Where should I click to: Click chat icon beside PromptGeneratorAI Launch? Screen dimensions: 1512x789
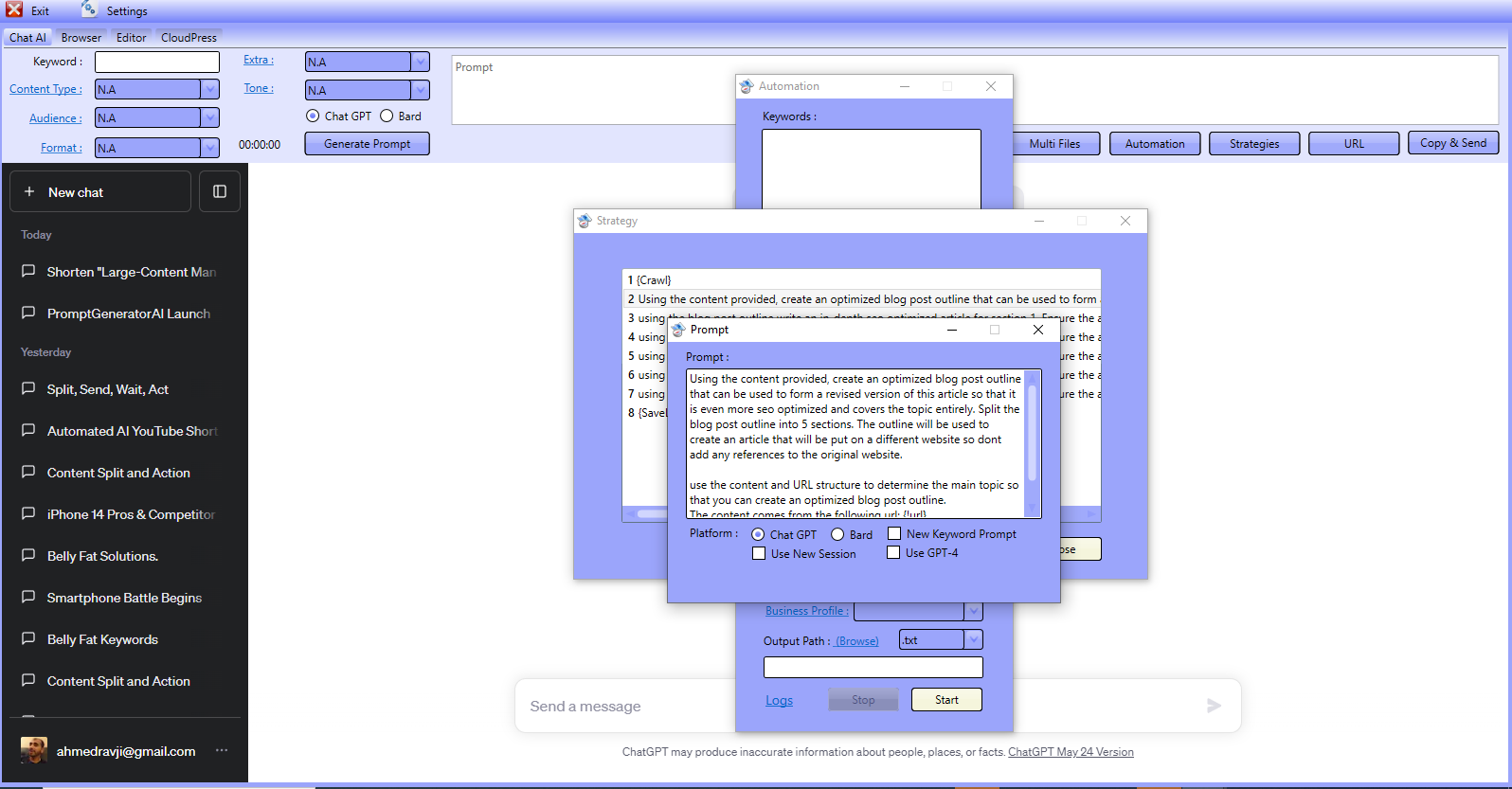point(28,313)
